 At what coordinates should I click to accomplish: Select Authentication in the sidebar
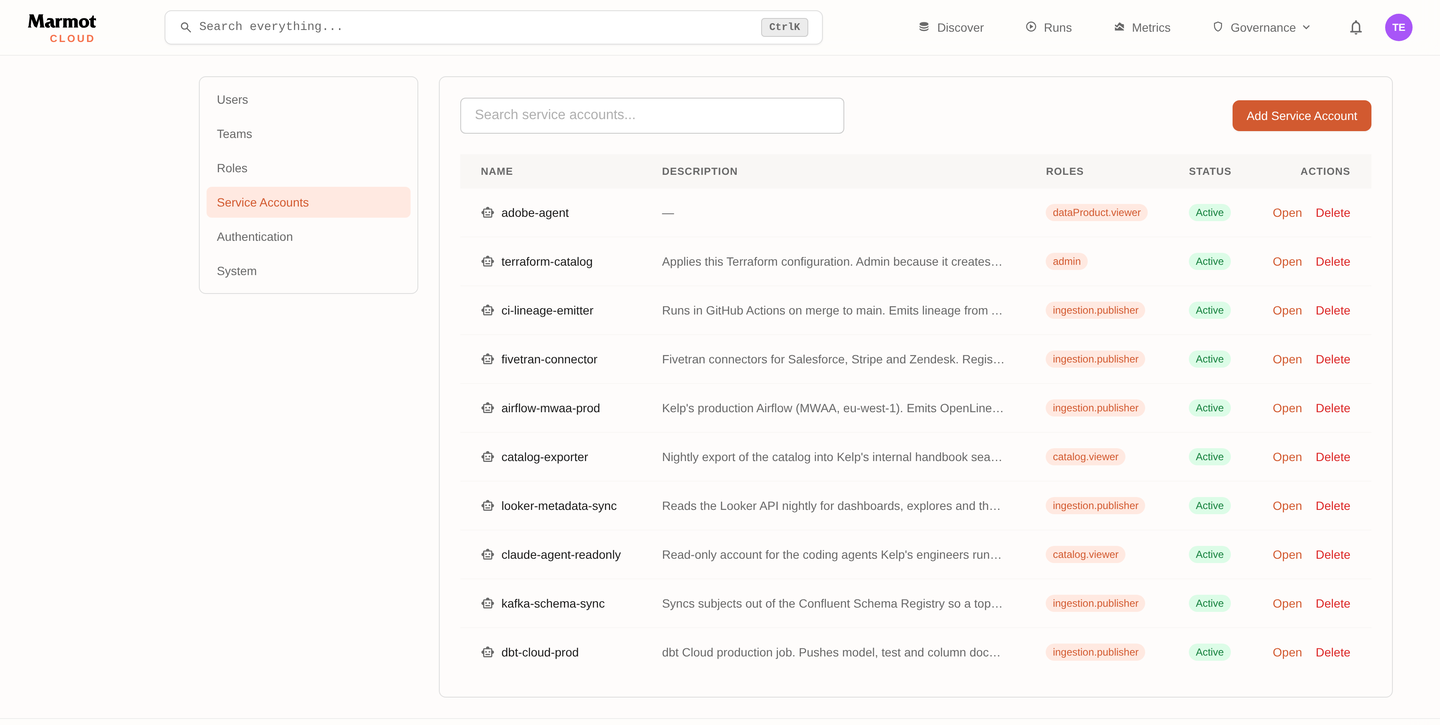tap(308, 237)
